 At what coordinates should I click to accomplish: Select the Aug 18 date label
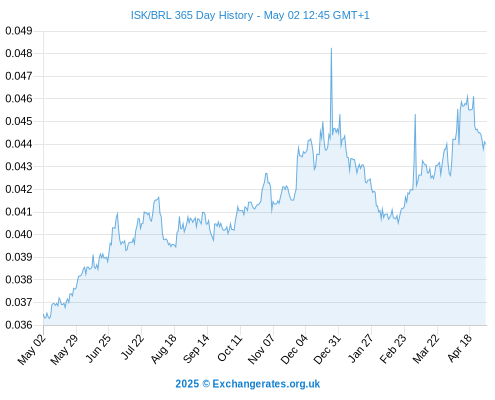coord(163,349)
